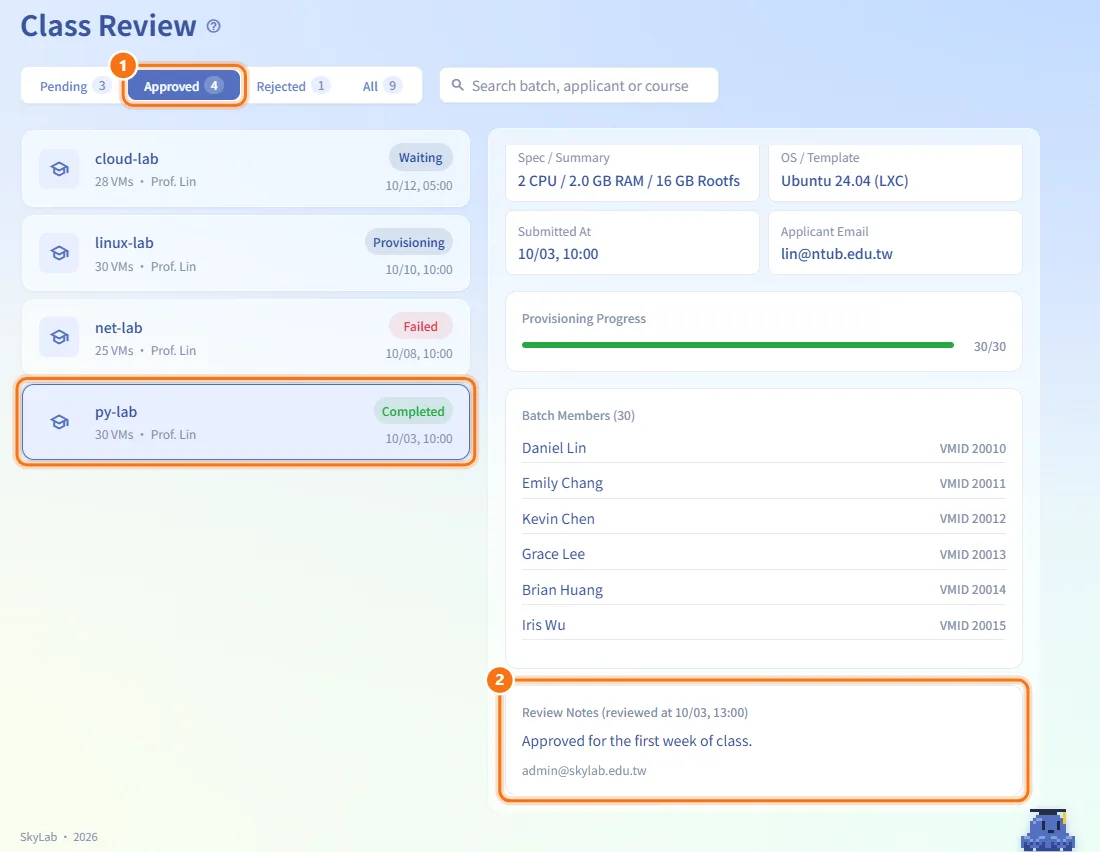Click VMID 20010 label
The image size is (1100, 852).
(x=973, y=448)
